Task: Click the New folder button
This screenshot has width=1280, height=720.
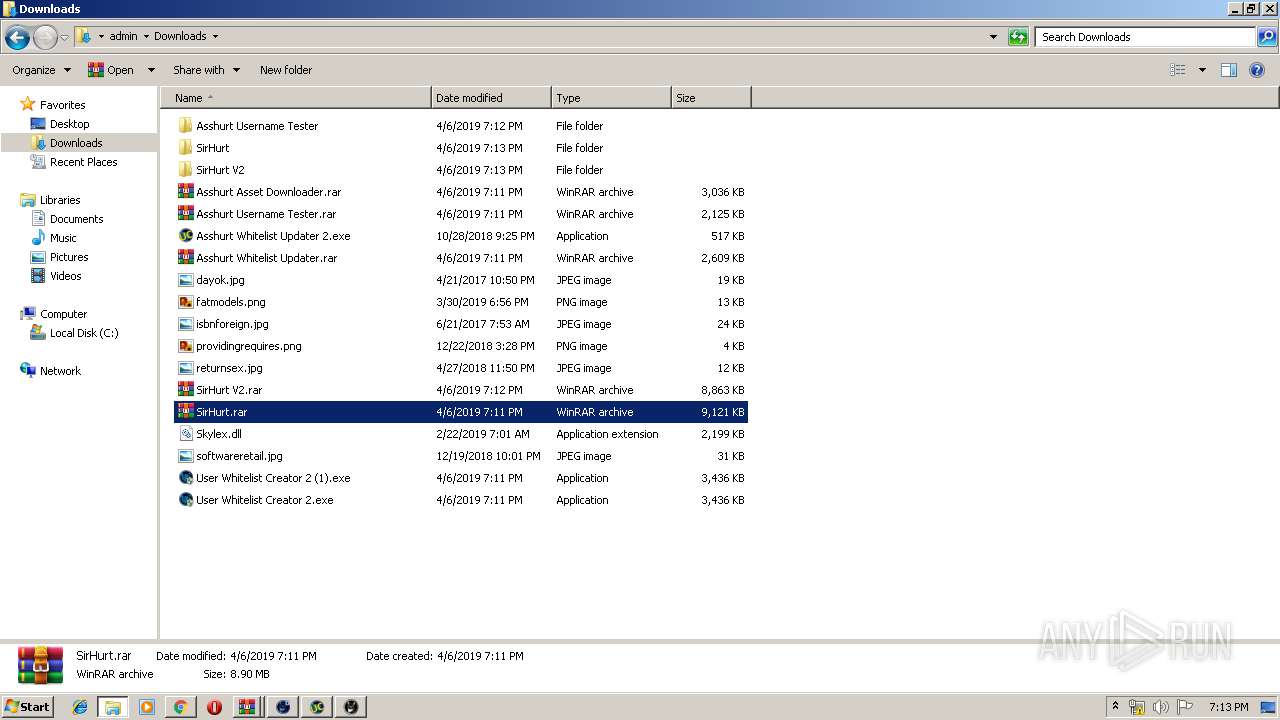Action: [286, 70]
